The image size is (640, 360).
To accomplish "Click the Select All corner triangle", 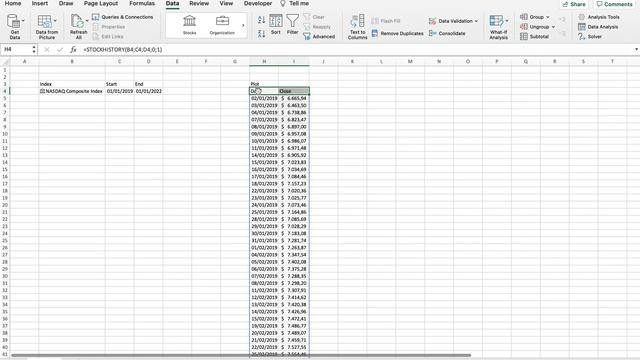I will [5, 62].
